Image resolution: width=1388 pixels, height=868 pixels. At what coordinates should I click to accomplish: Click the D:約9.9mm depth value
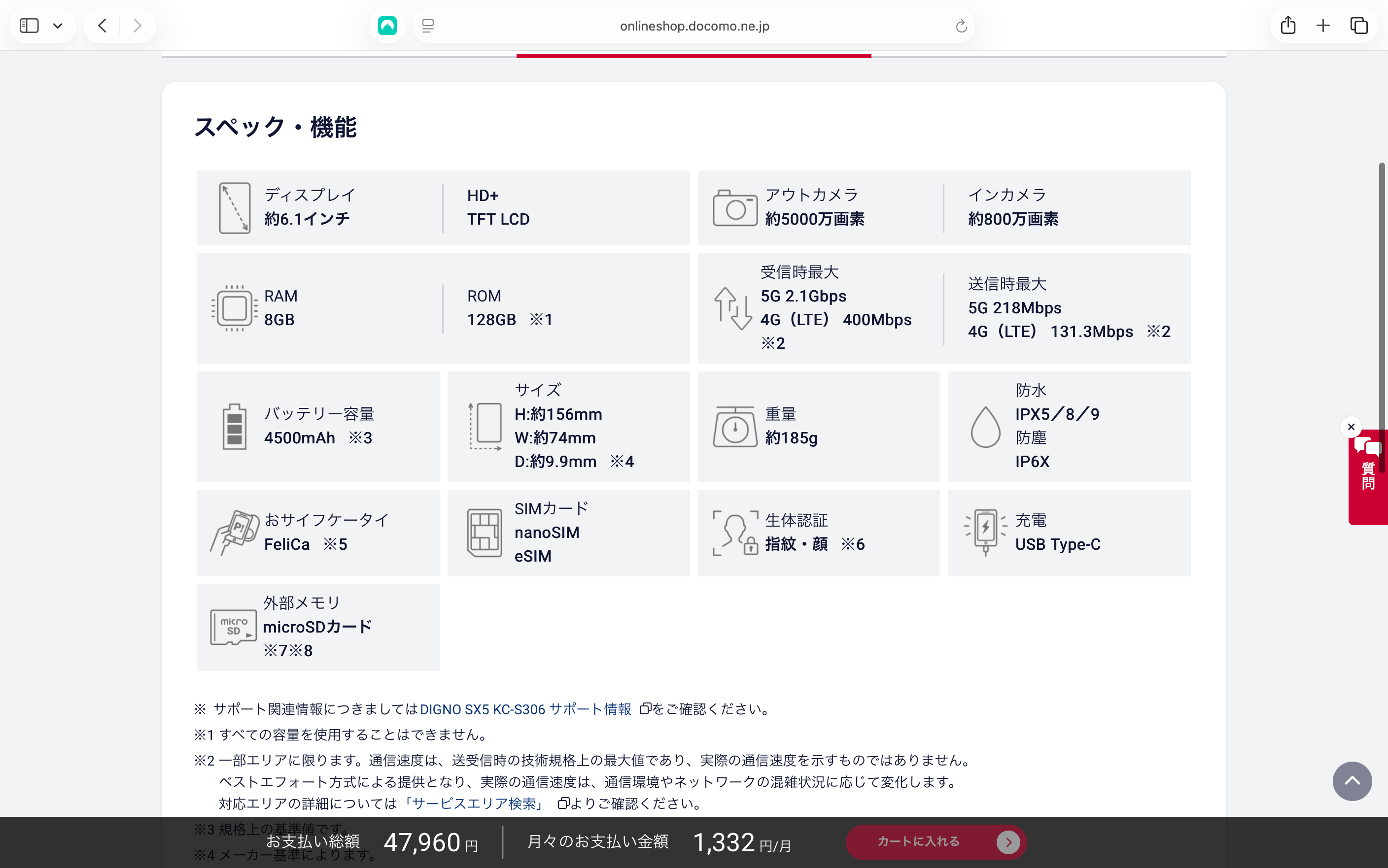tap(555, 462)
